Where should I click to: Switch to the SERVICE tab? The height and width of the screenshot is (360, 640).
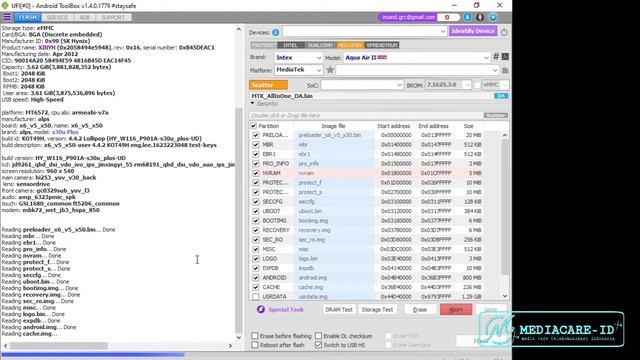(x=57, y=17)
